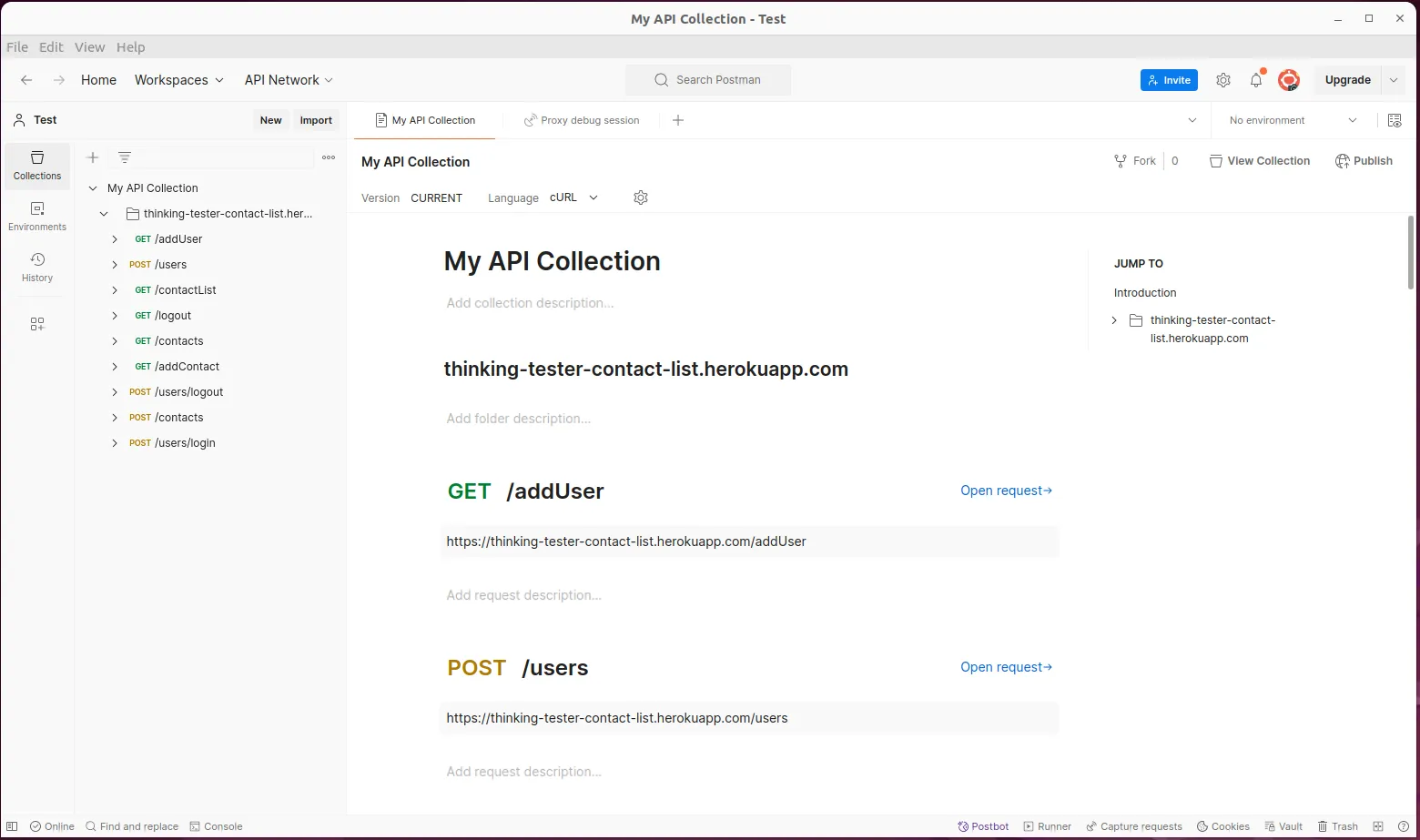1420x840 pixels.
Task: Go back with the left arrow
Action: [x=26, y=80]
